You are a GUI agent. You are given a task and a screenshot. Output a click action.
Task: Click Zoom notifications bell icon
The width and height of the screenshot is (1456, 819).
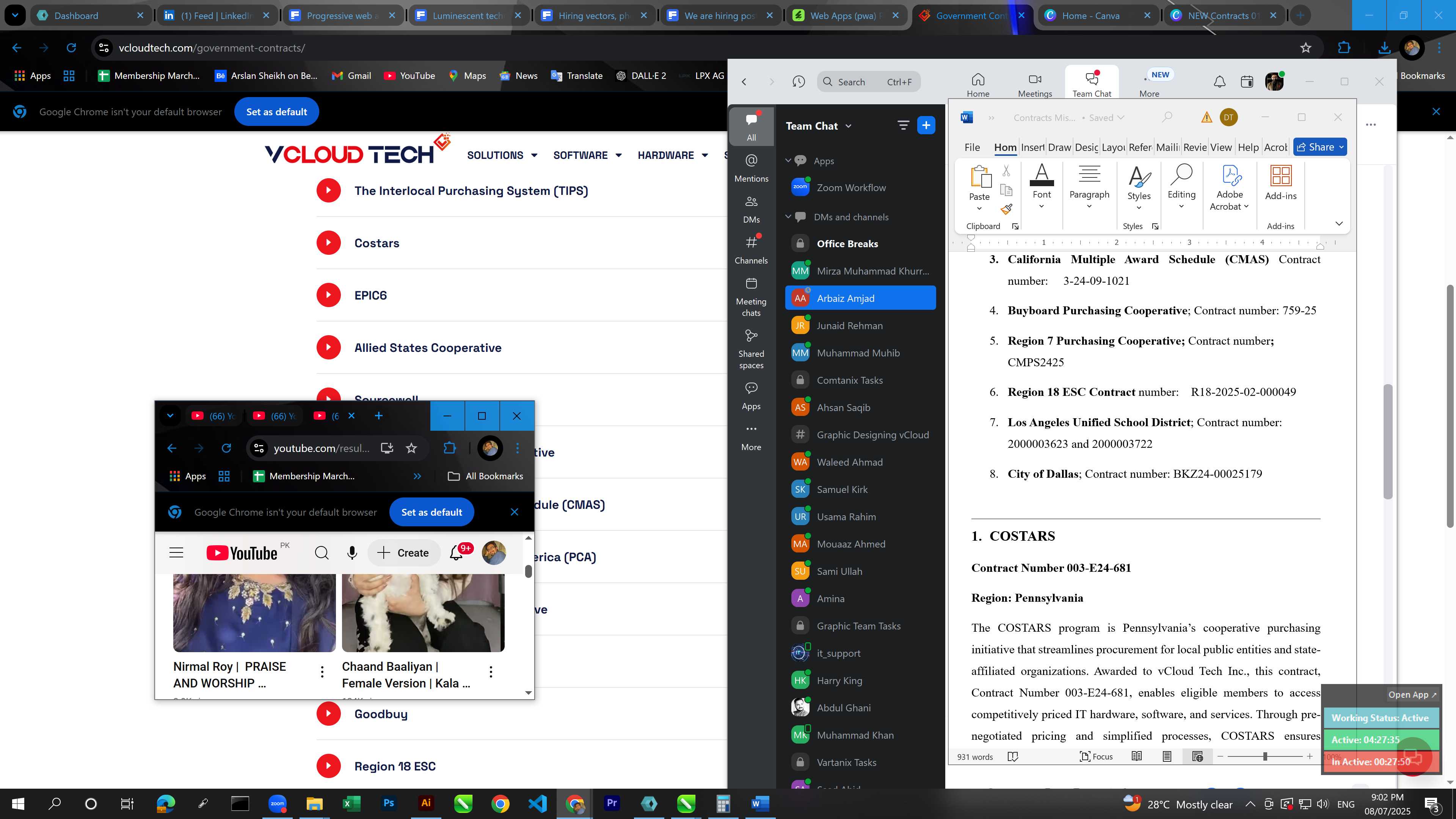[1219, 82]
